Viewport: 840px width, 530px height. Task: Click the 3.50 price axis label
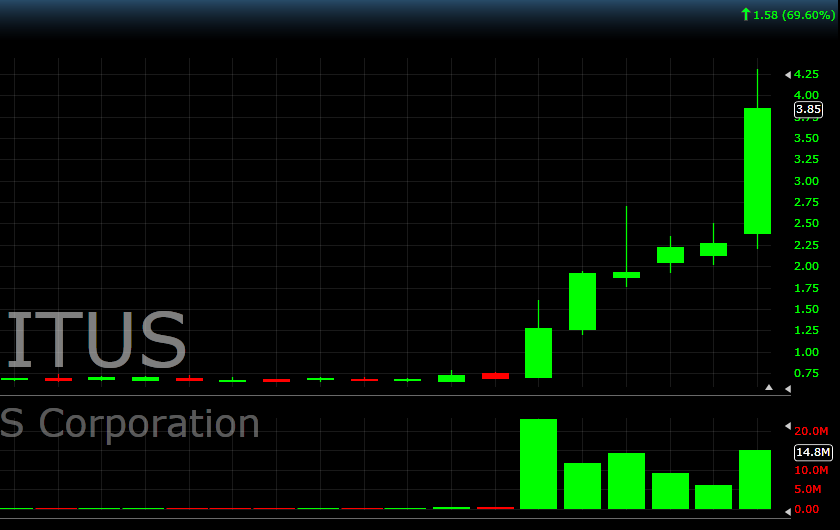pyautogui.click(x=806, y=138)
